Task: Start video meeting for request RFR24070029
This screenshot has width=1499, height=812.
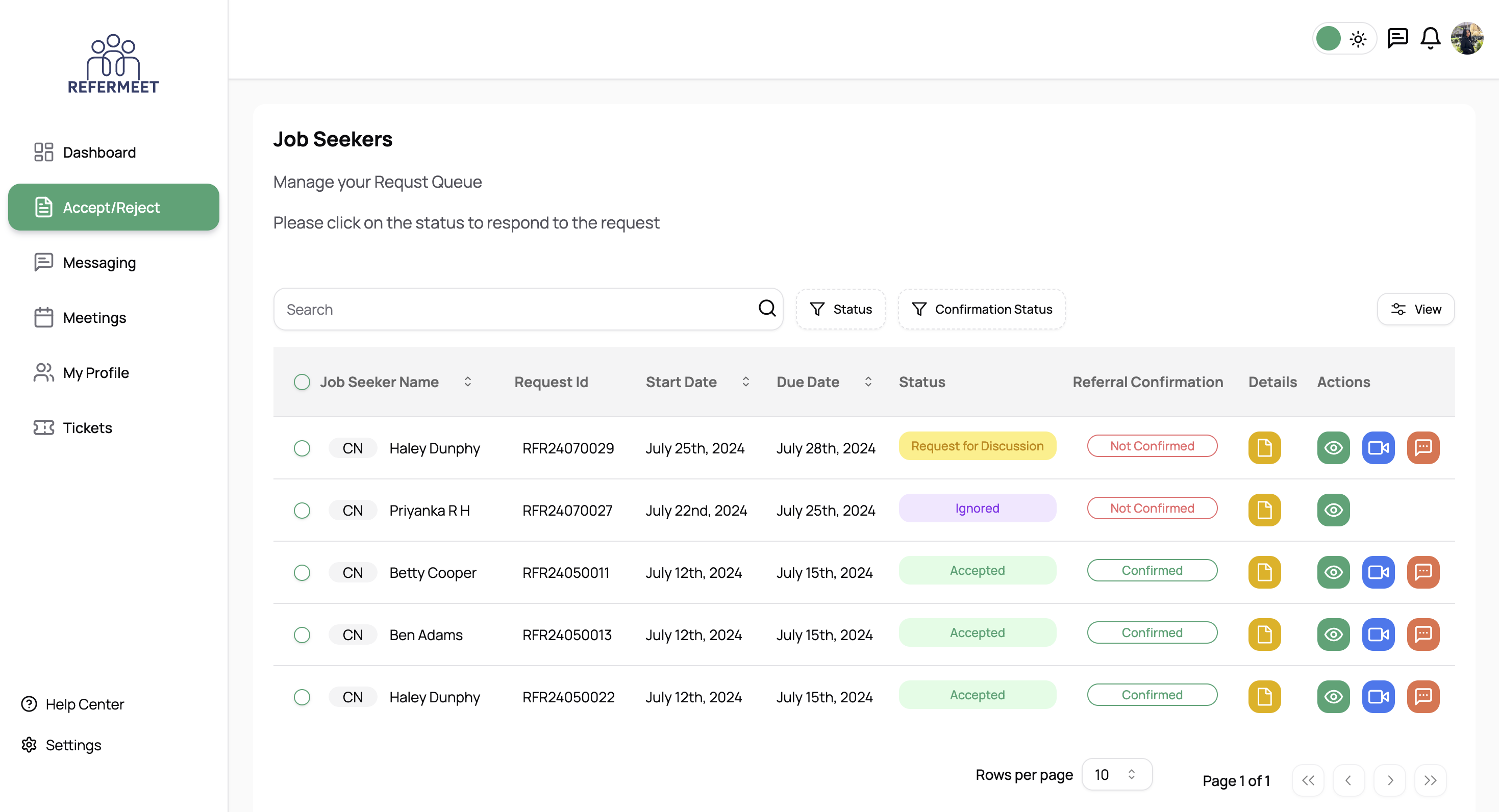Action: 1378,448
